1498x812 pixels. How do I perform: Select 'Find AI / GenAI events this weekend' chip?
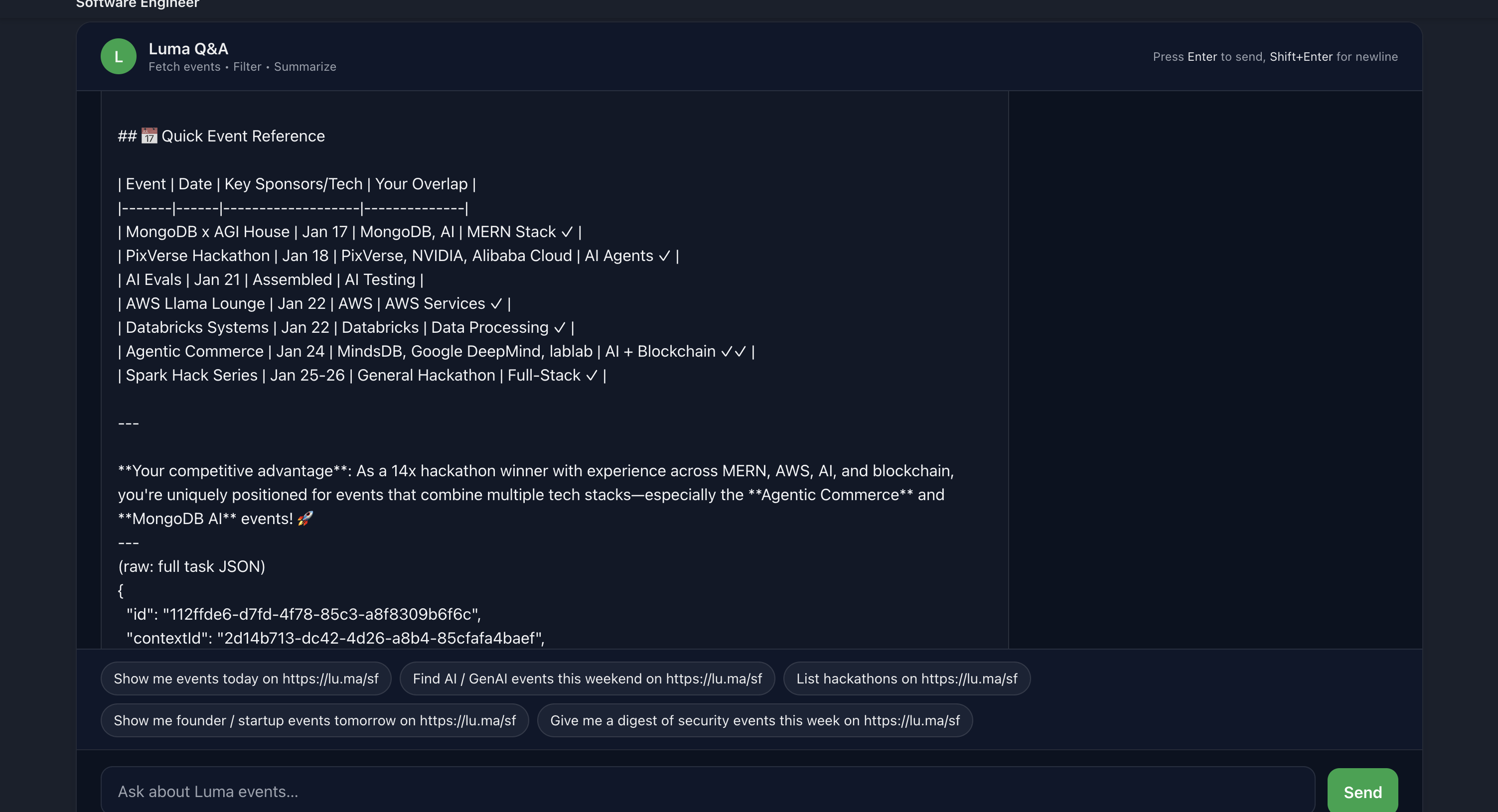click(587, 678)
